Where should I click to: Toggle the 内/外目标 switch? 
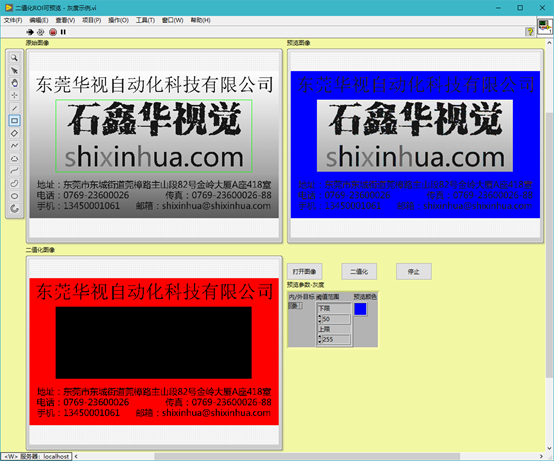[295, 306]
